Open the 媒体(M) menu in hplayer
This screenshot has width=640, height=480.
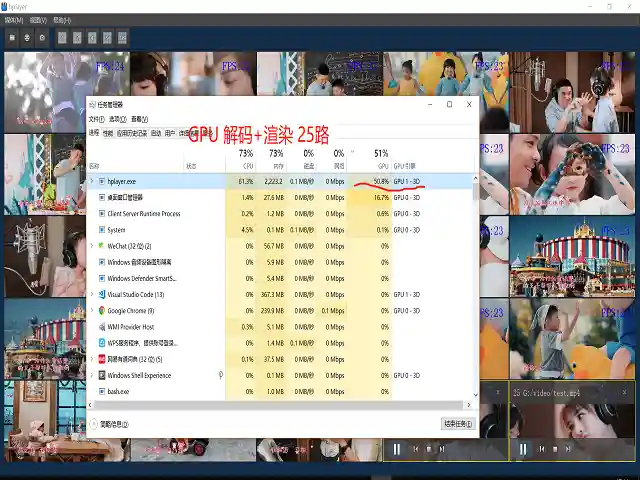click(12, 19)
